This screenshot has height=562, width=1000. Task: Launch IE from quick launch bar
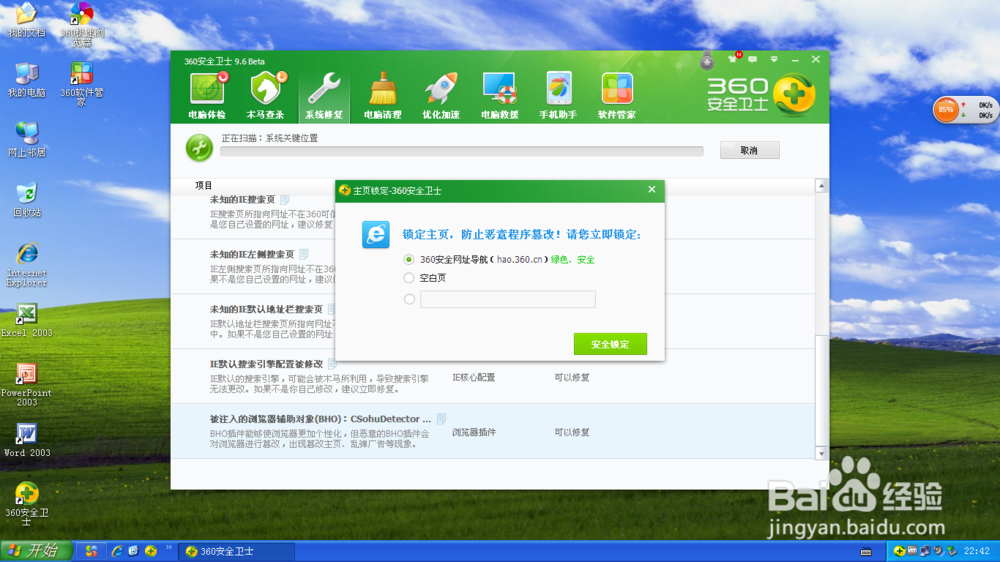(117, 551)
